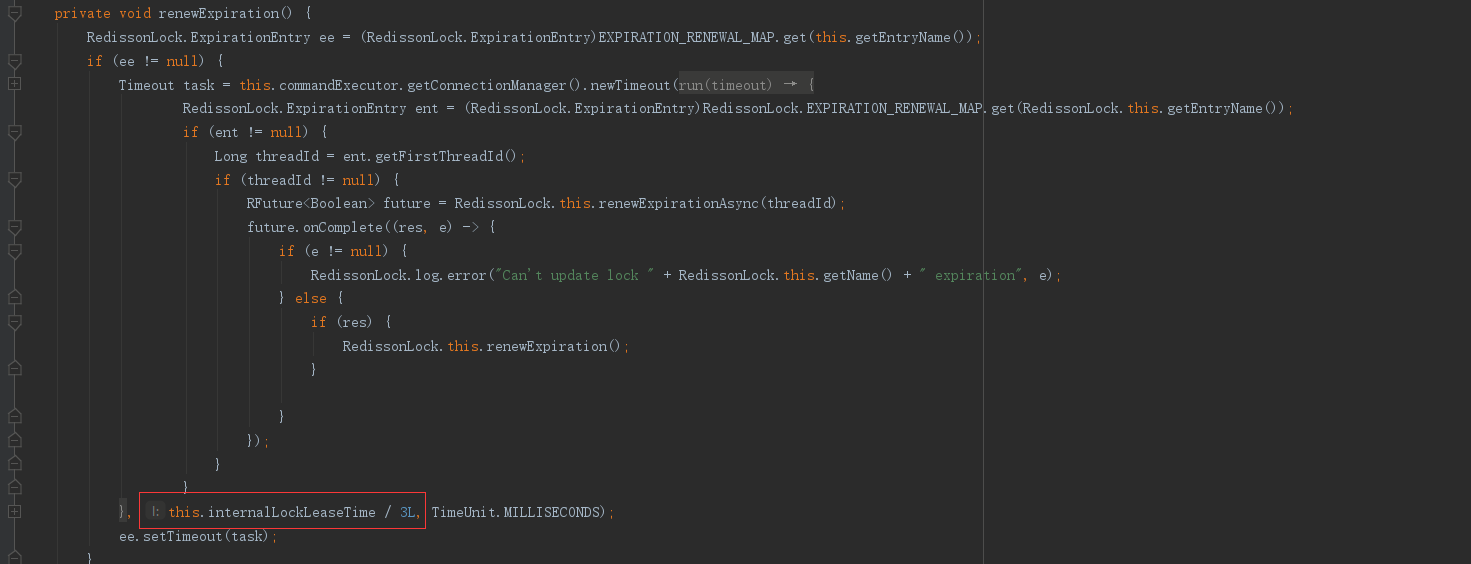Image resolution: width=1471 pixels, height=564 pixels.
Task: Click the '3L' literal
Action: tap(408, 512)
